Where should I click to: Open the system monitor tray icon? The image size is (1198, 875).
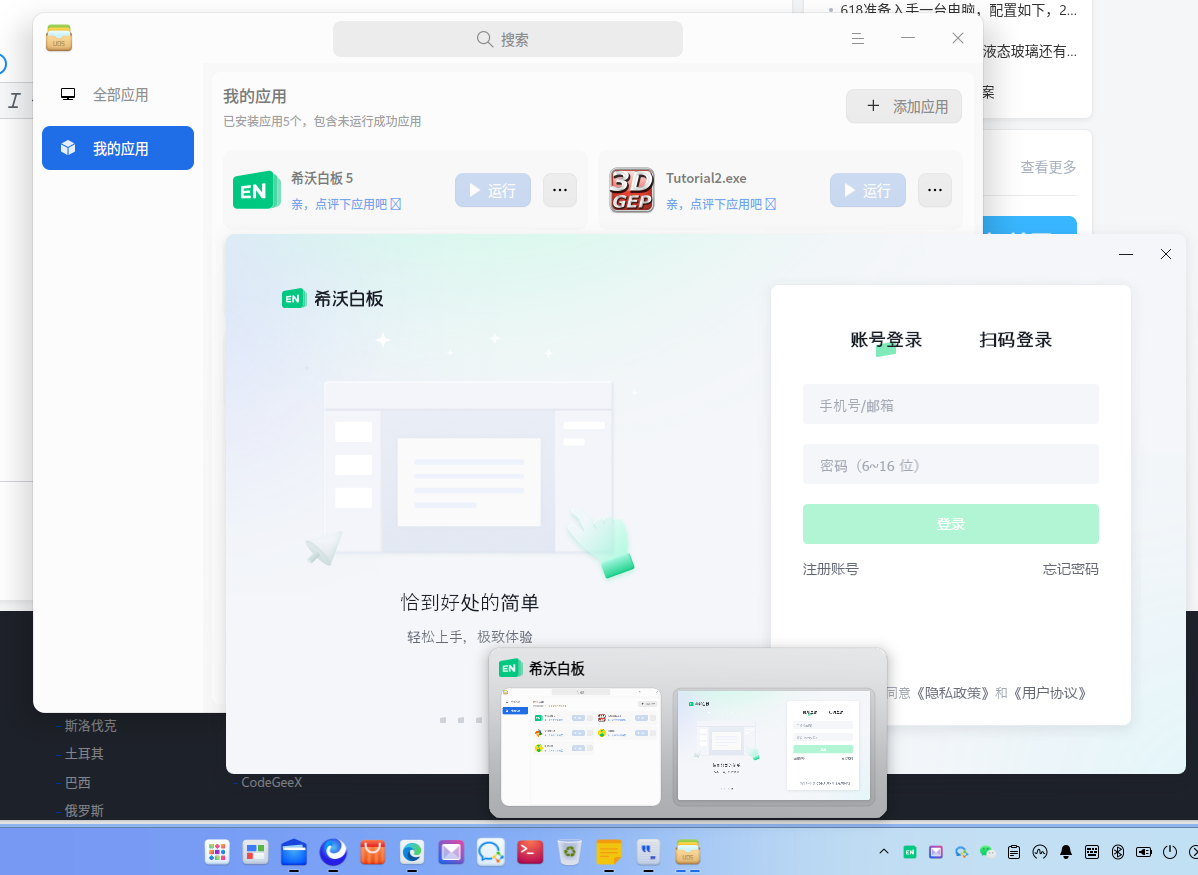click(1040, 852)
